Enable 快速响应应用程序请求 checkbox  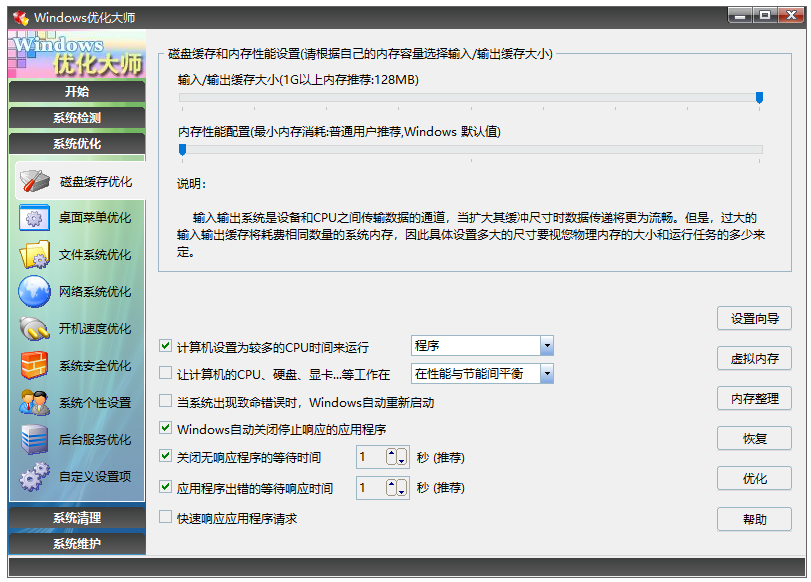click(x=165, y=517)
